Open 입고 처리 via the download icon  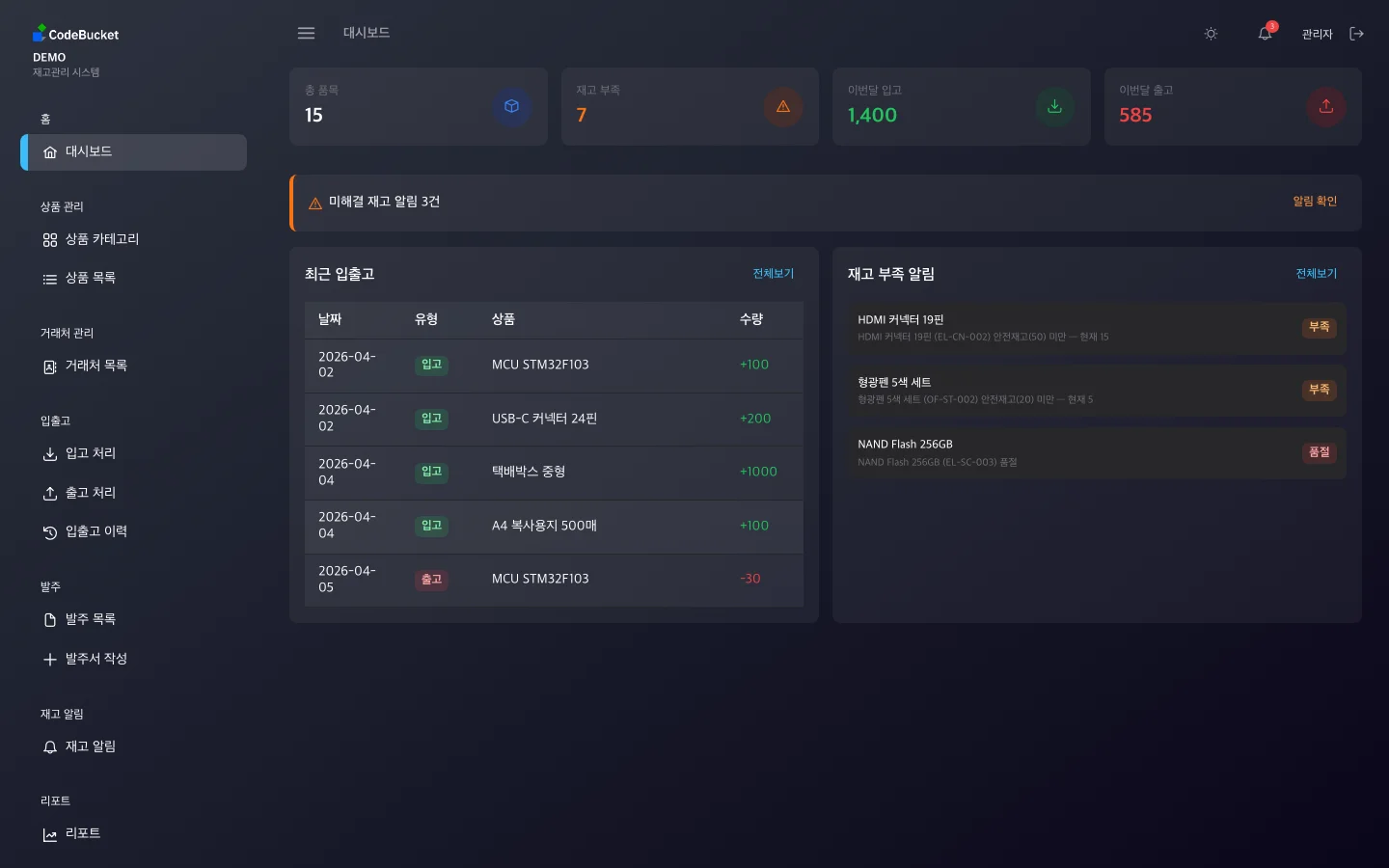[50, 453]
